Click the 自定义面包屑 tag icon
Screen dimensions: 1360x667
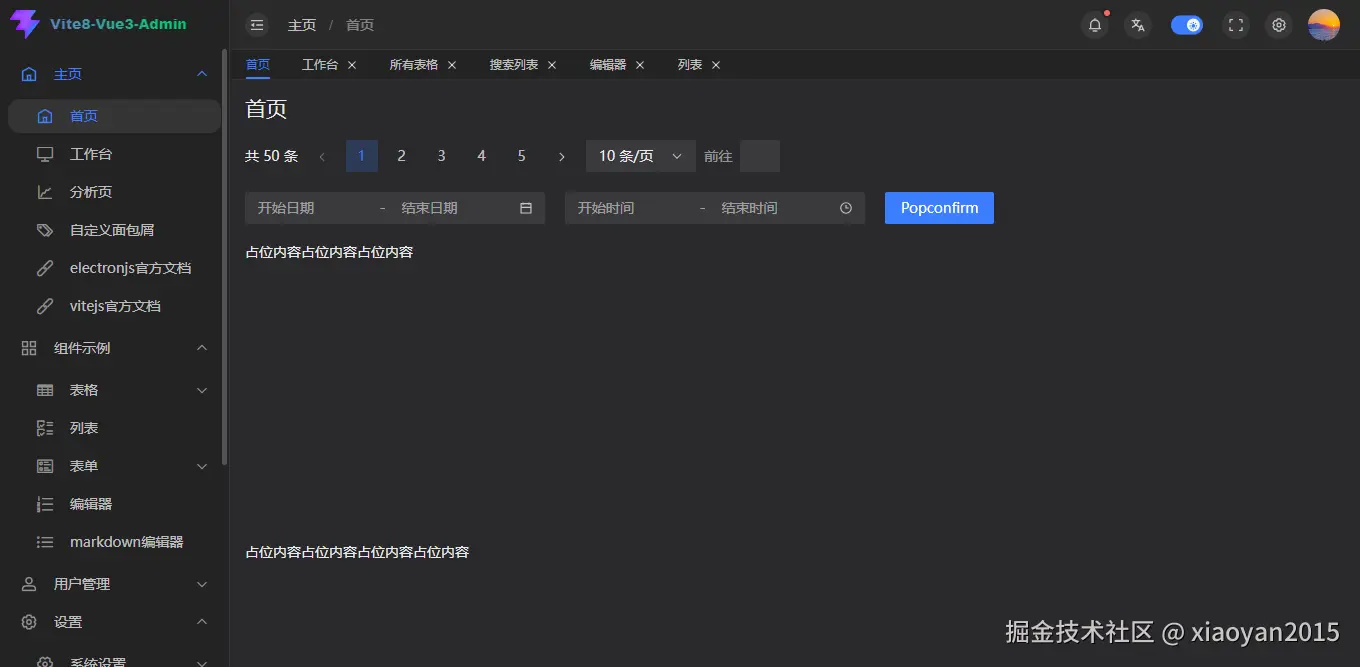click(x=44, y=230)
